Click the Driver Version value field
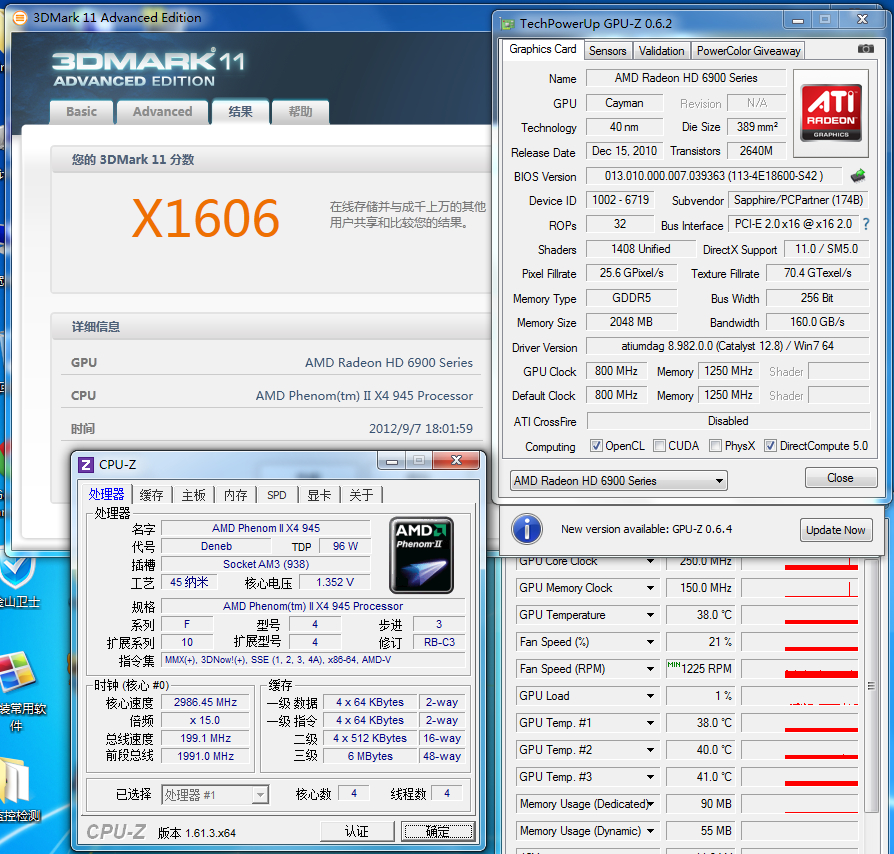The width and height of the screenshot is (894, 854). (x=728, y=346)
